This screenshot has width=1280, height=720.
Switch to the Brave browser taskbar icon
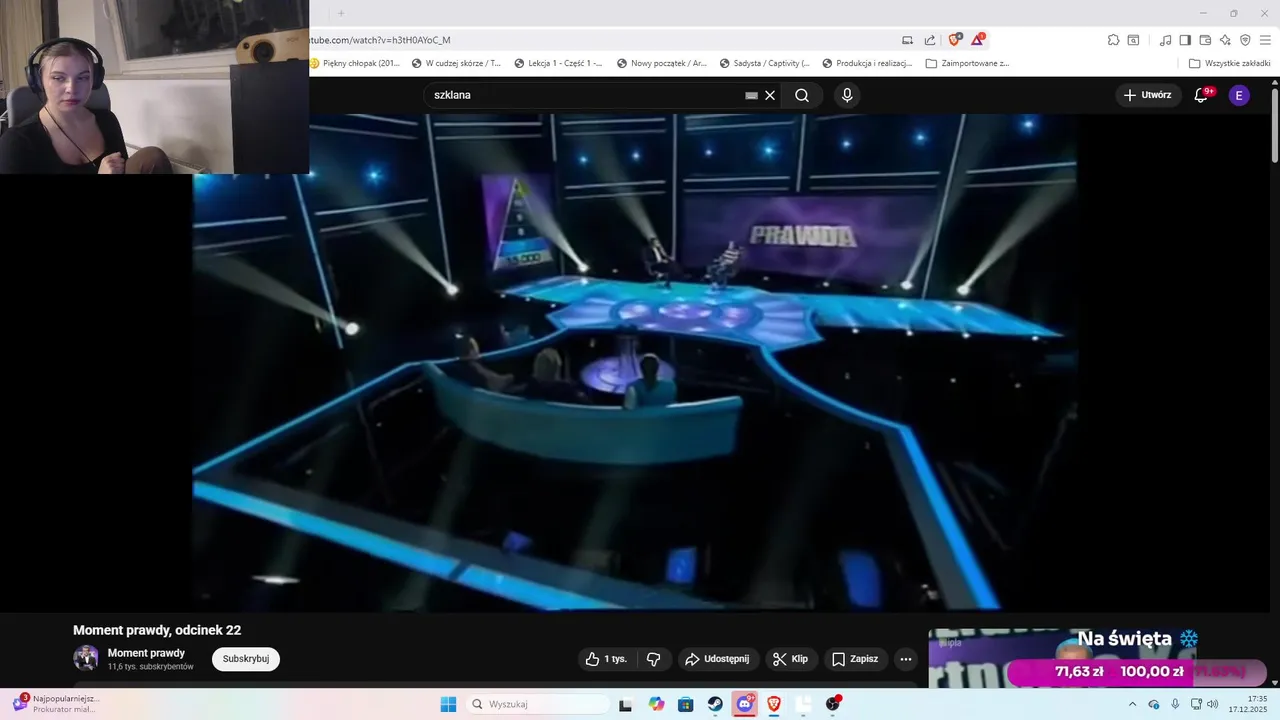[774, 704]
